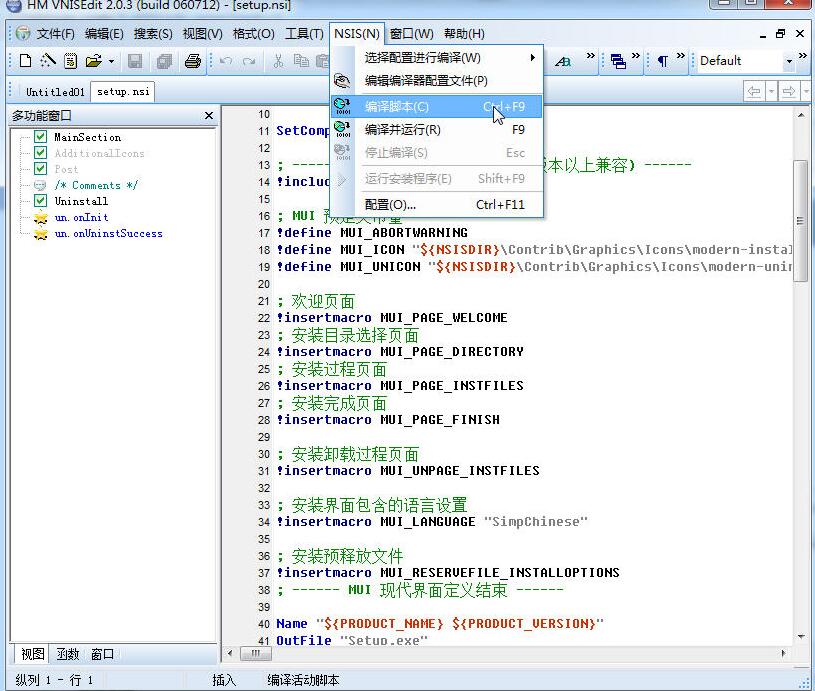Close the 多功能窗口 panel
The image size is (815, 691).
pyautogui.click(x=208, y=115)
